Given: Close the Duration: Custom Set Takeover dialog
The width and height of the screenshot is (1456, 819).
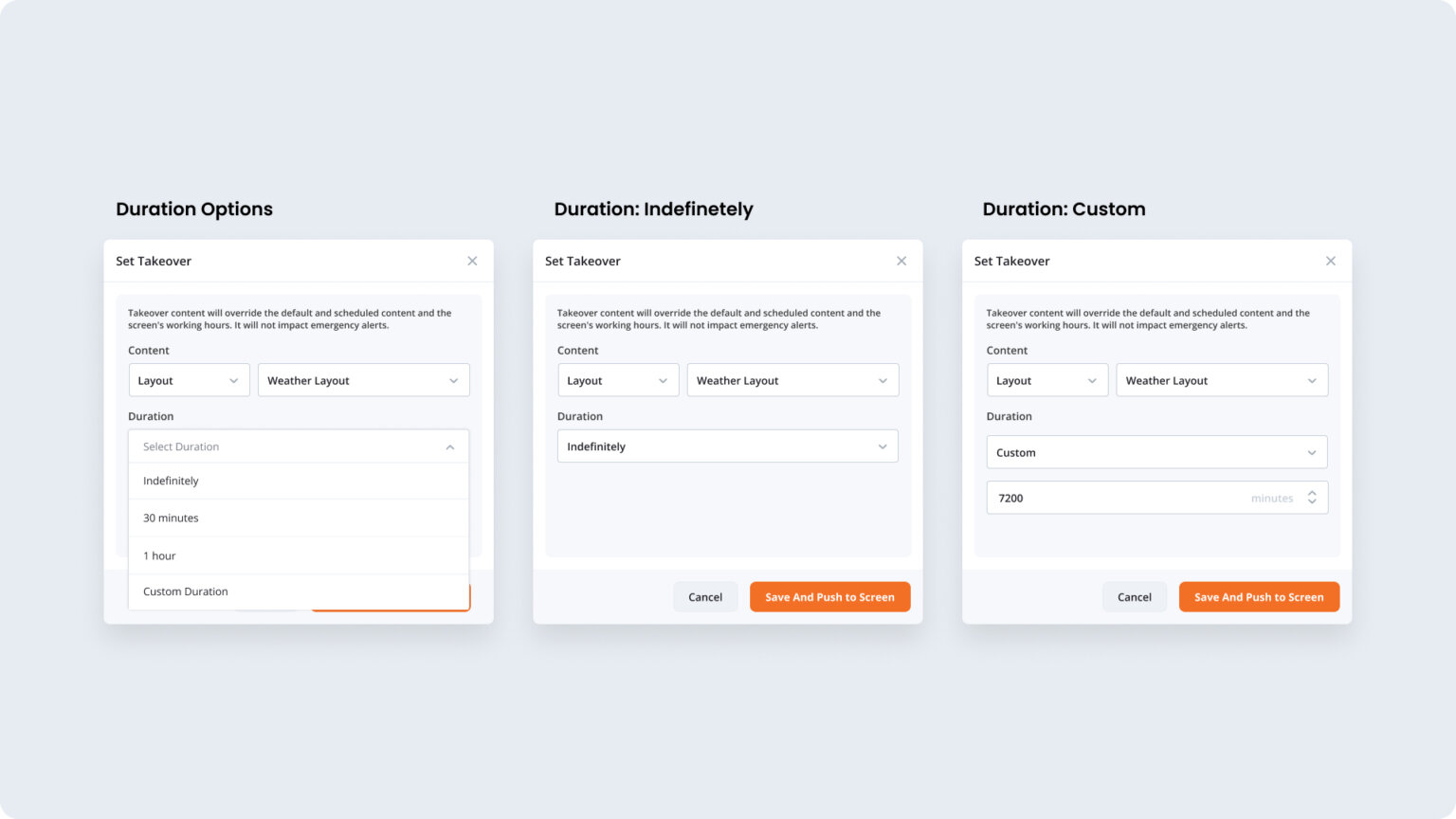Looking at the screenshot, I should [1331, 261].
